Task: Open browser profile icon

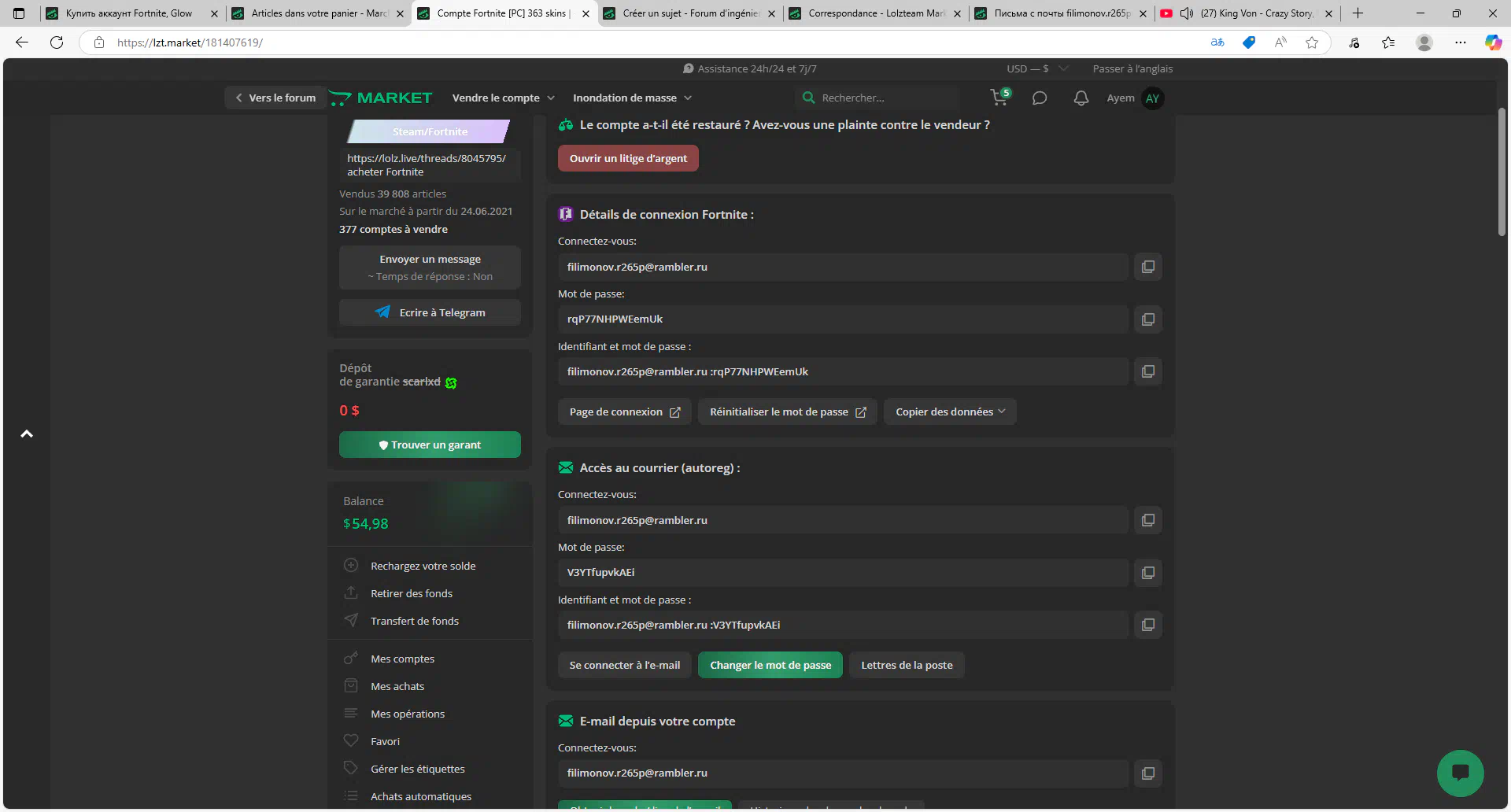Action: tap(1424, 42)
